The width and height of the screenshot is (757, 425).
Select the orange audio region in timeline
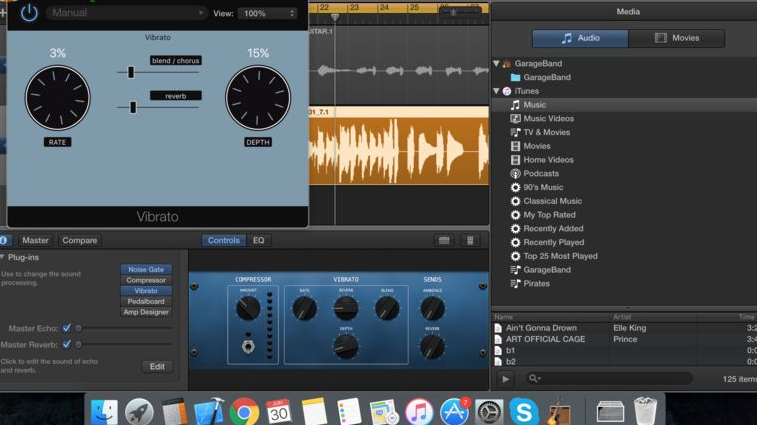coord(399,146)
